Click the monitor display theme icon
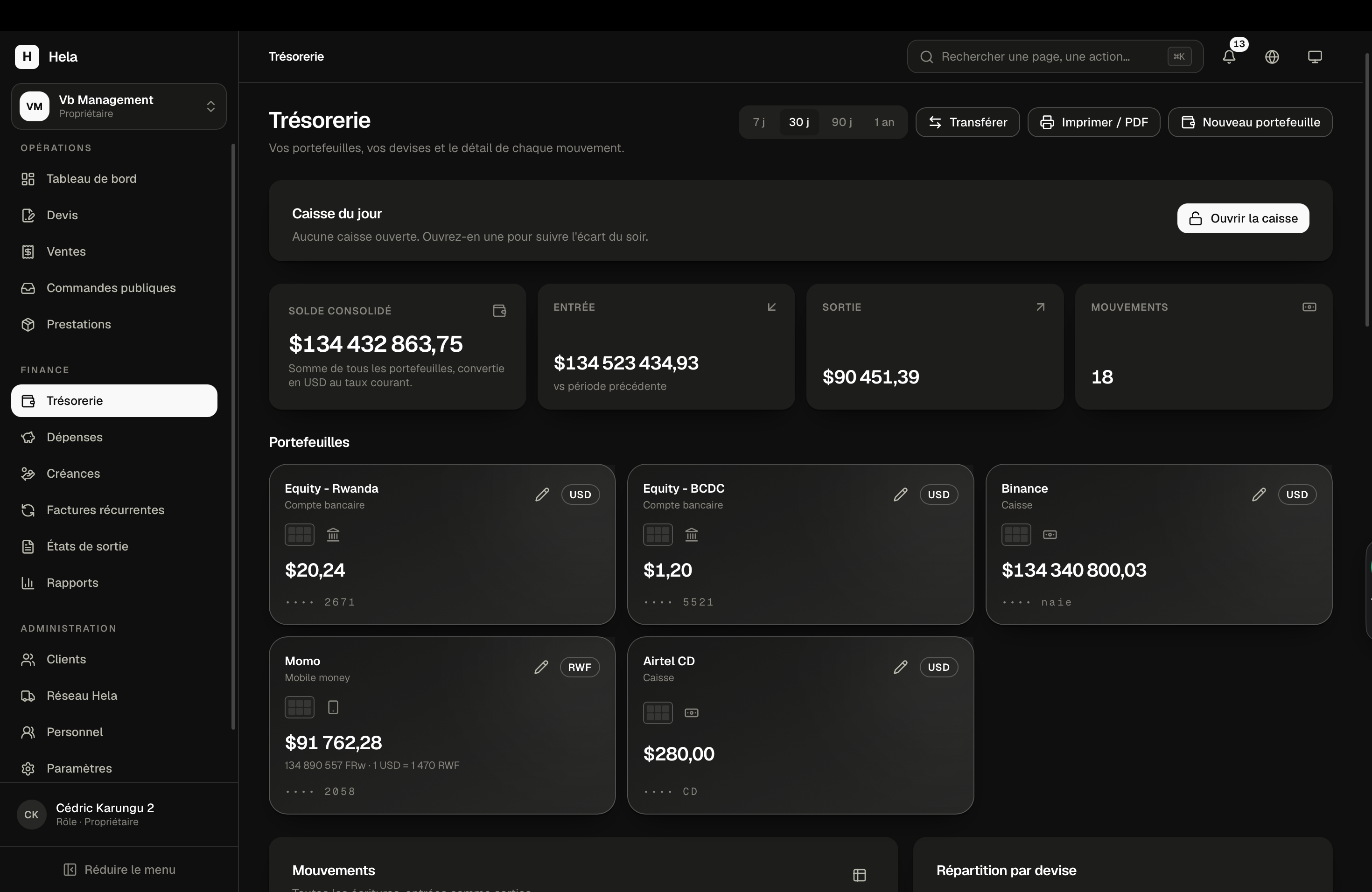The height and width of the screenshot is (892, 1372). pos(1314,56)
